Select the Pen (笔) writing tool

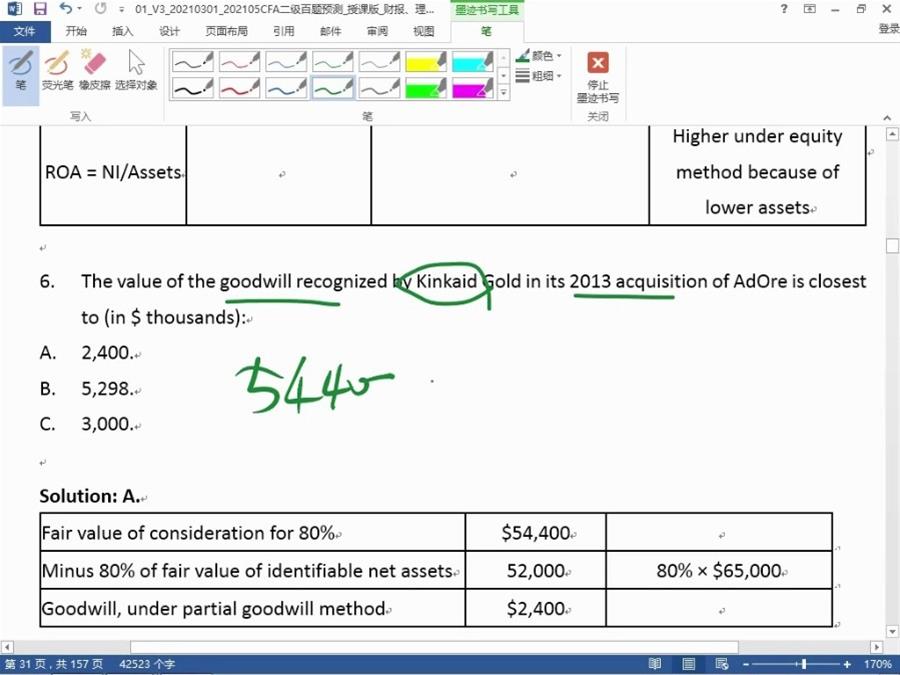click(x=21, y=71)
